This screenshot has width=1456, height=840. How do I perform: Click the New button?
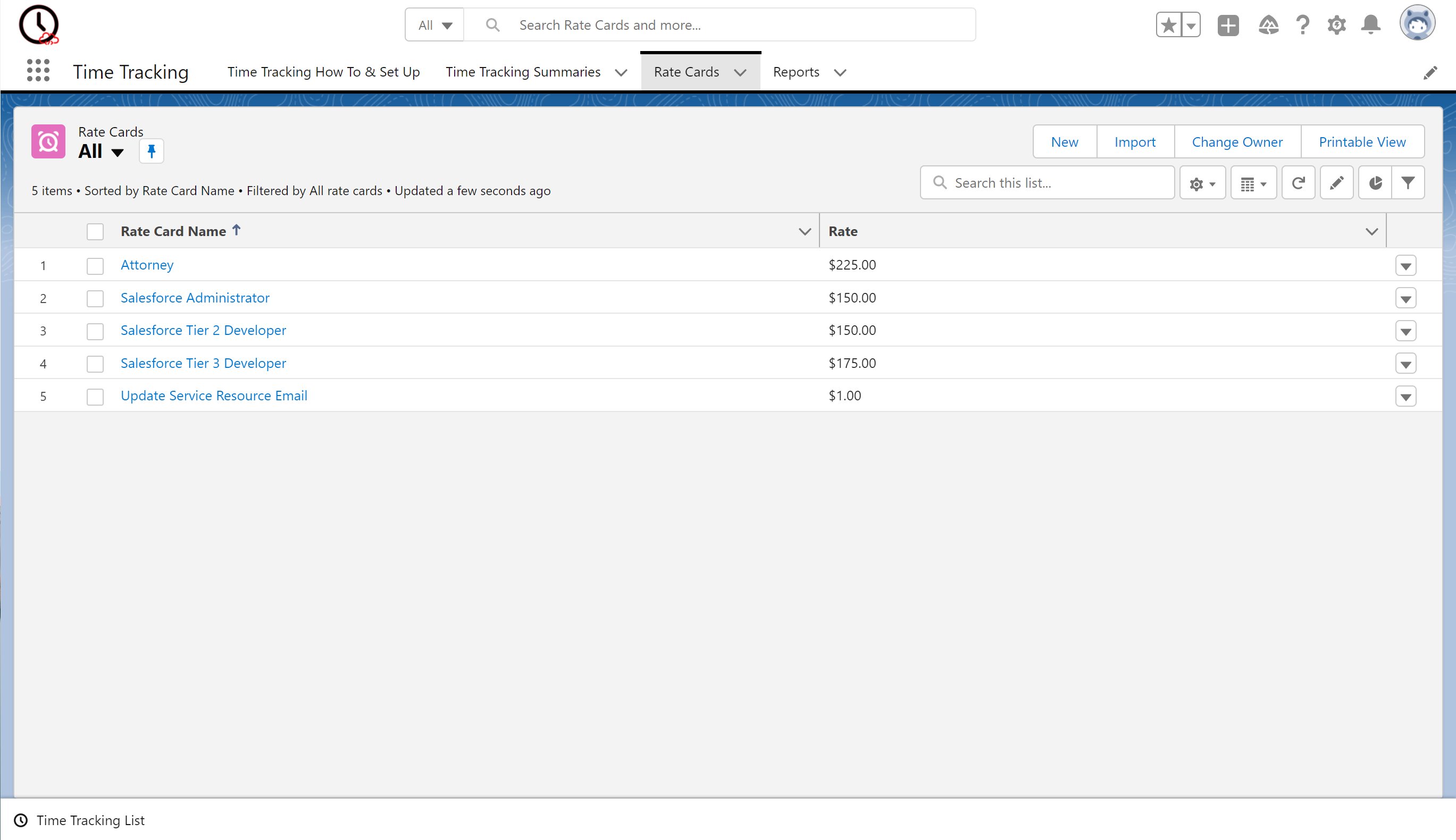point(1064,142)
